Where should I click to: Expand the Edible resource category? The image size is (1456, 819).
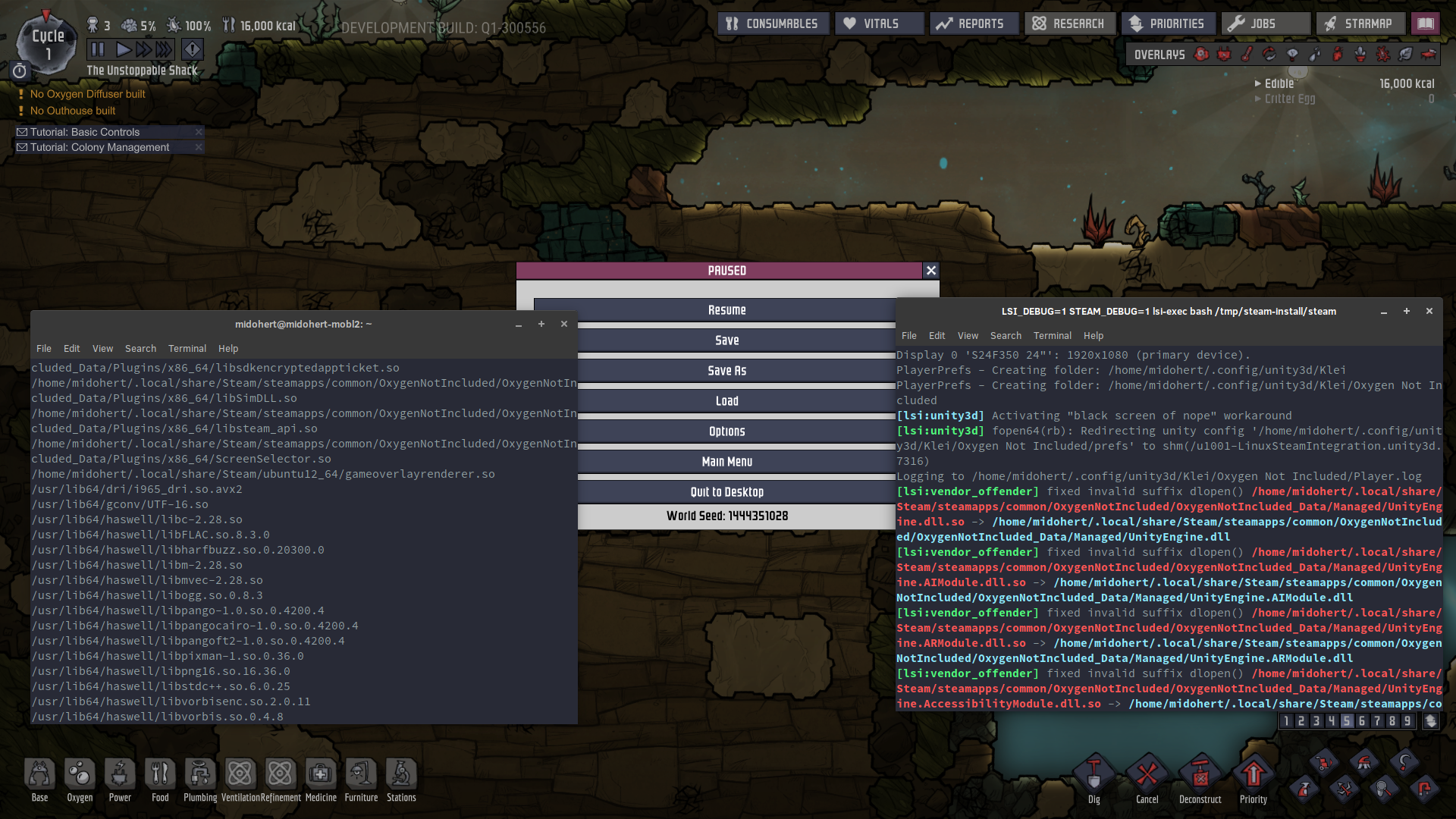tap(1345, 83)
